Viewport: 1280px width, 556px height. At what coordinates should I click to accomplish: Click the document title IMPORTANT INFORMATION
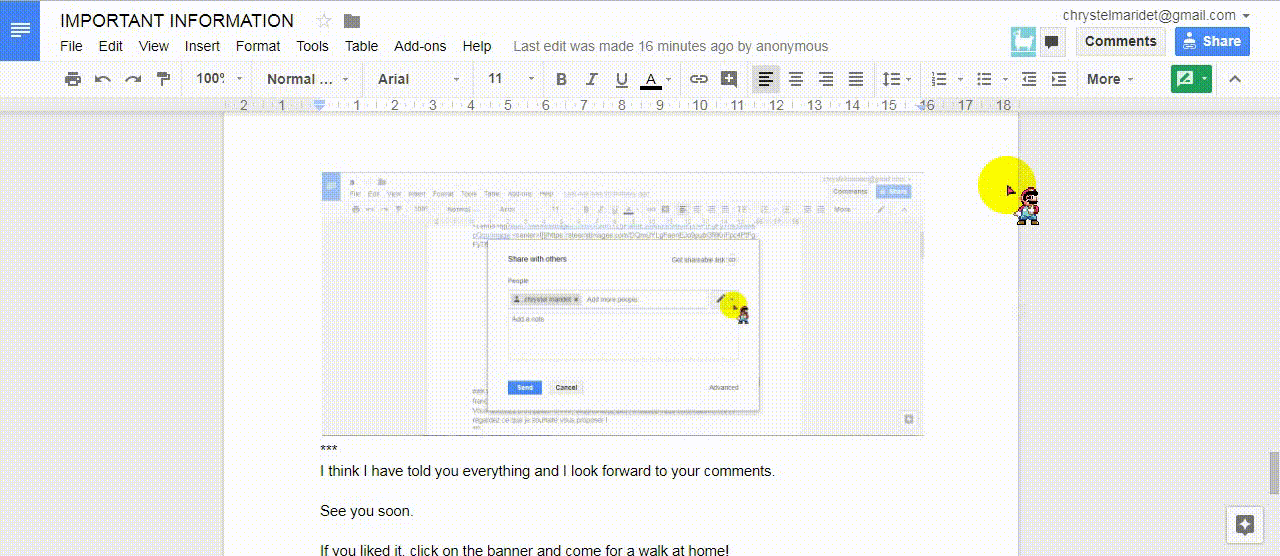177,21
